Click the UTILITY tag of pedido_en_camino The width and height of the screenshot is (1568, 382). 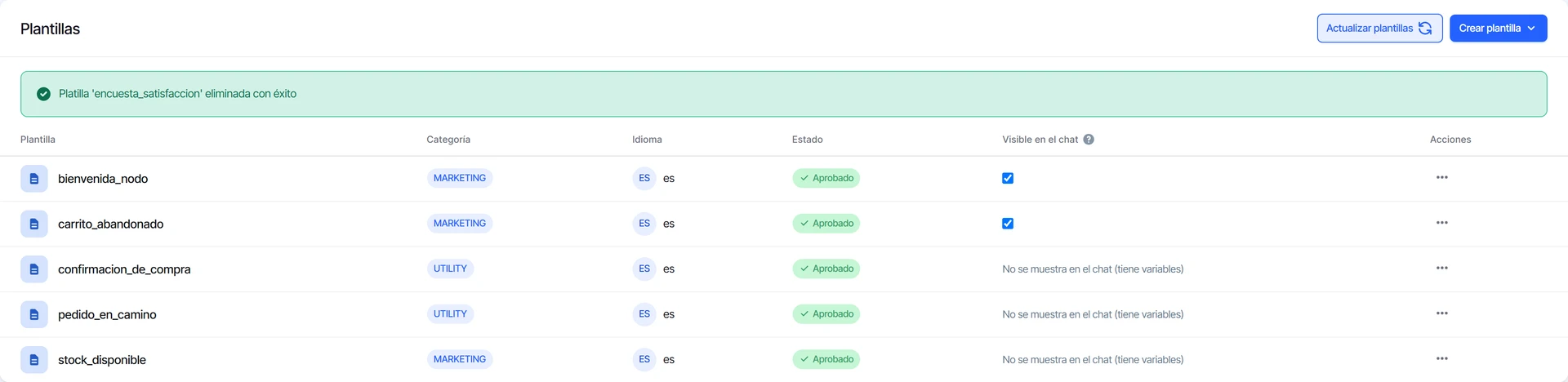tap(450, 314)
